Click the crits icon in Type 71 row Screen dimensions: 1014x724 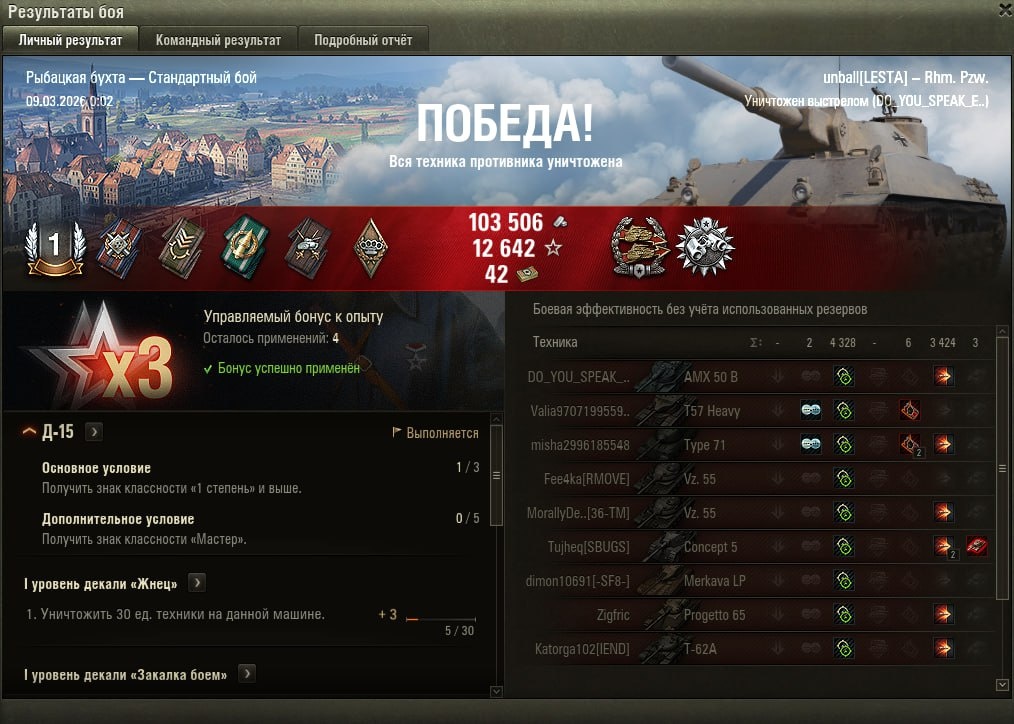click(x=910, y=444)
